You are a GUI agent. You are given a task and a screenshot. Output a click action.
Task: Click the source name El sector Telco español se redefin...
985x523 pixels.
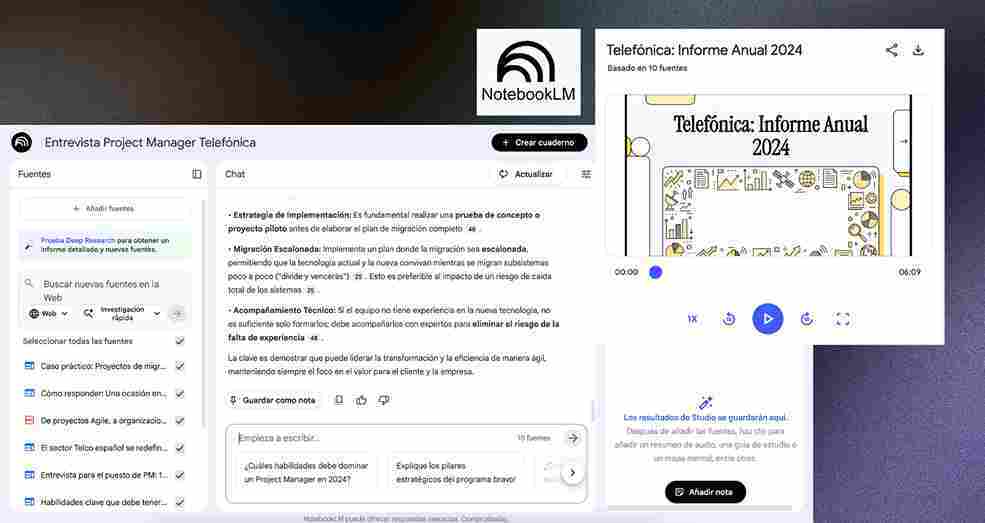[104, 448]
